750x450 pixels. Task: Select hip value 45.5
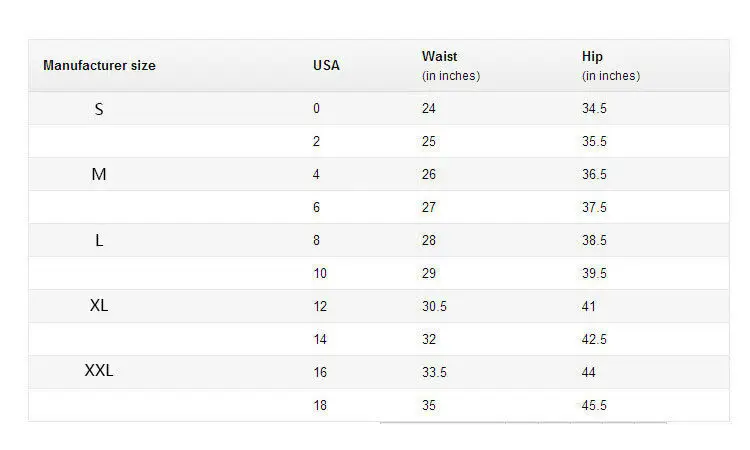(594, 406)
